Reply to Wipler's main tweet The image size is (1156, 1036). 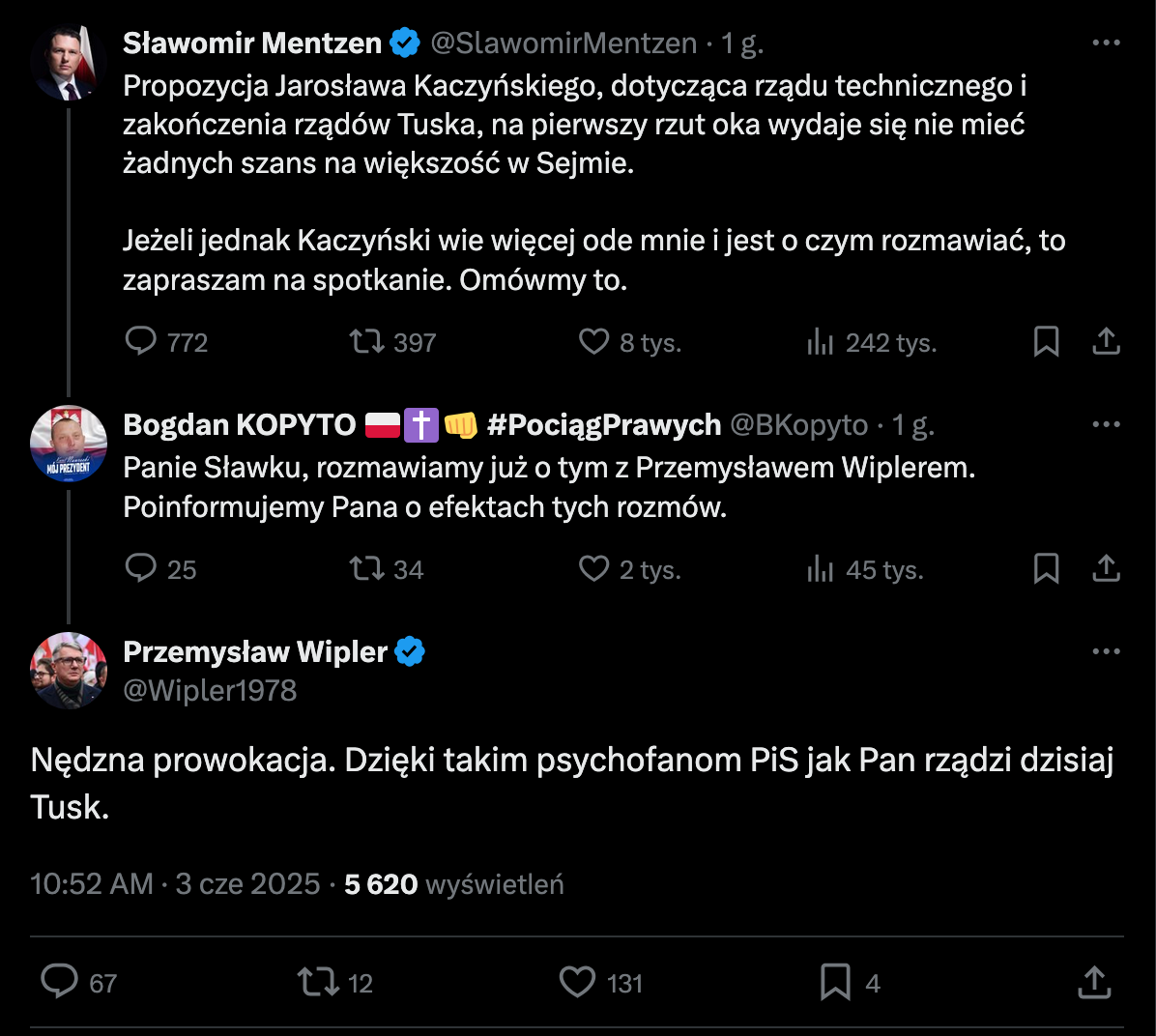[x=60, y=983]
